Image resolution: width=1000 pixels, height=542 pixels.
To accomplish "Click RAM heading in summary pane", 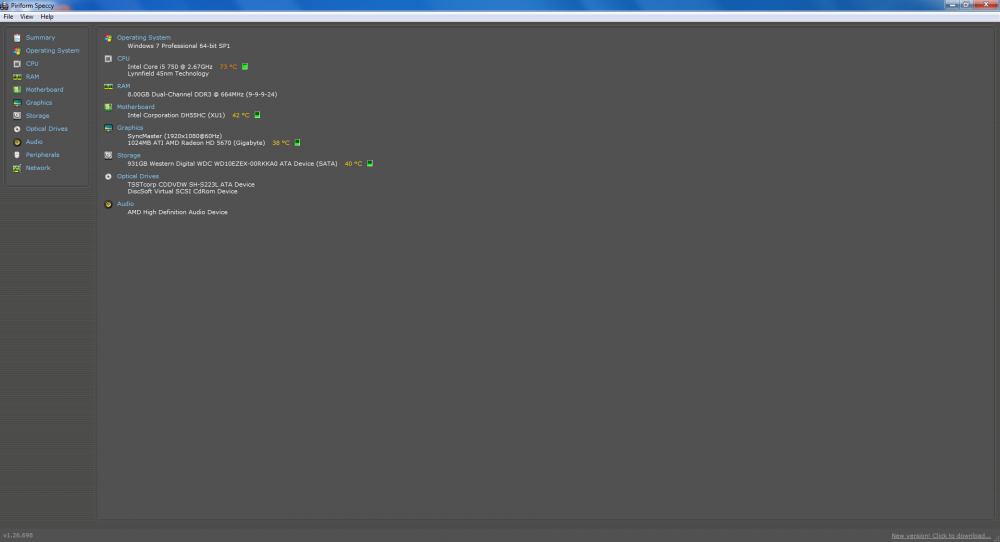I will (x=124, y=86).
